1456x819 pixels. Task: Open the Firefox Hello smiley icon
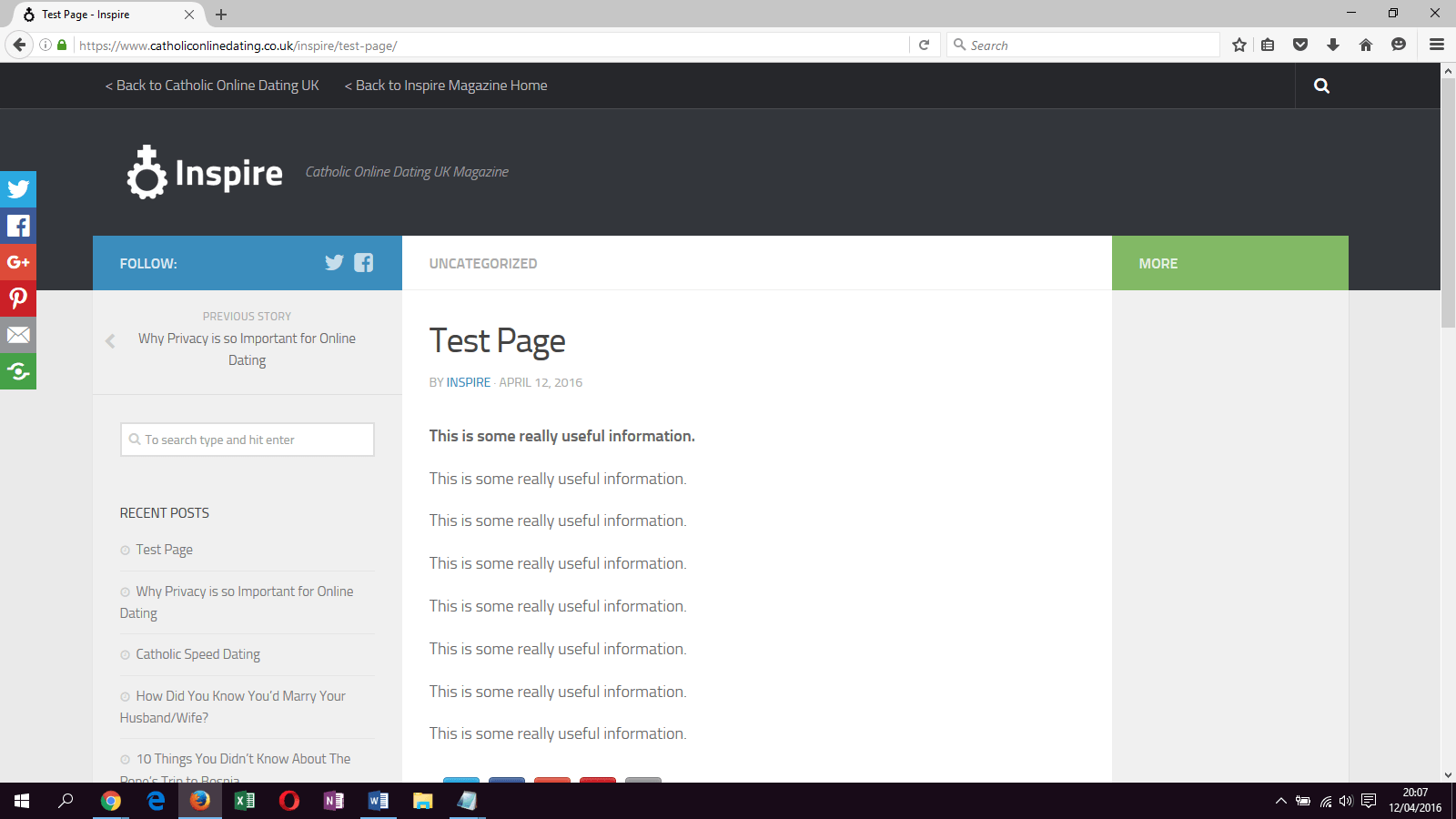point(1399,45)
